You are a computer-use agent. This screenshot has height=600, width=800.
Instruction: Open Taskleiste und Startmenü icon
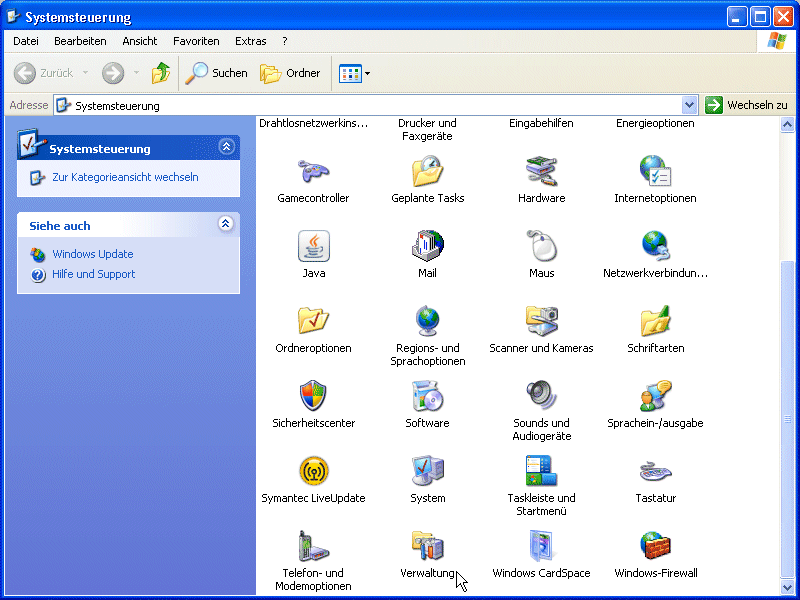click(541, 471)
